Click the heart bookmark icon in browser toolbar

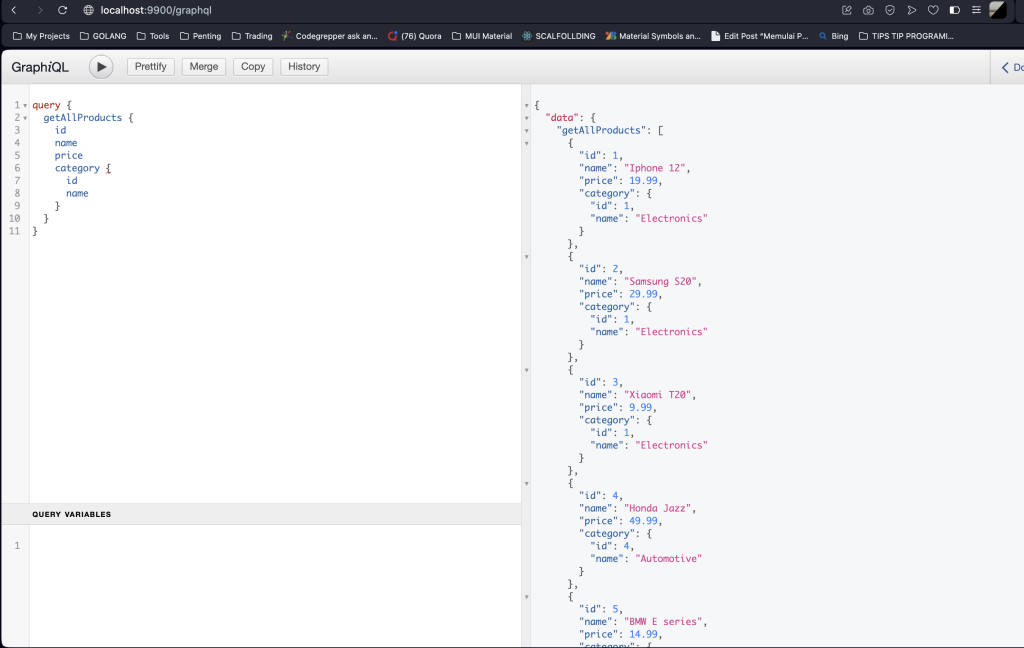click(x=933, y=10)
